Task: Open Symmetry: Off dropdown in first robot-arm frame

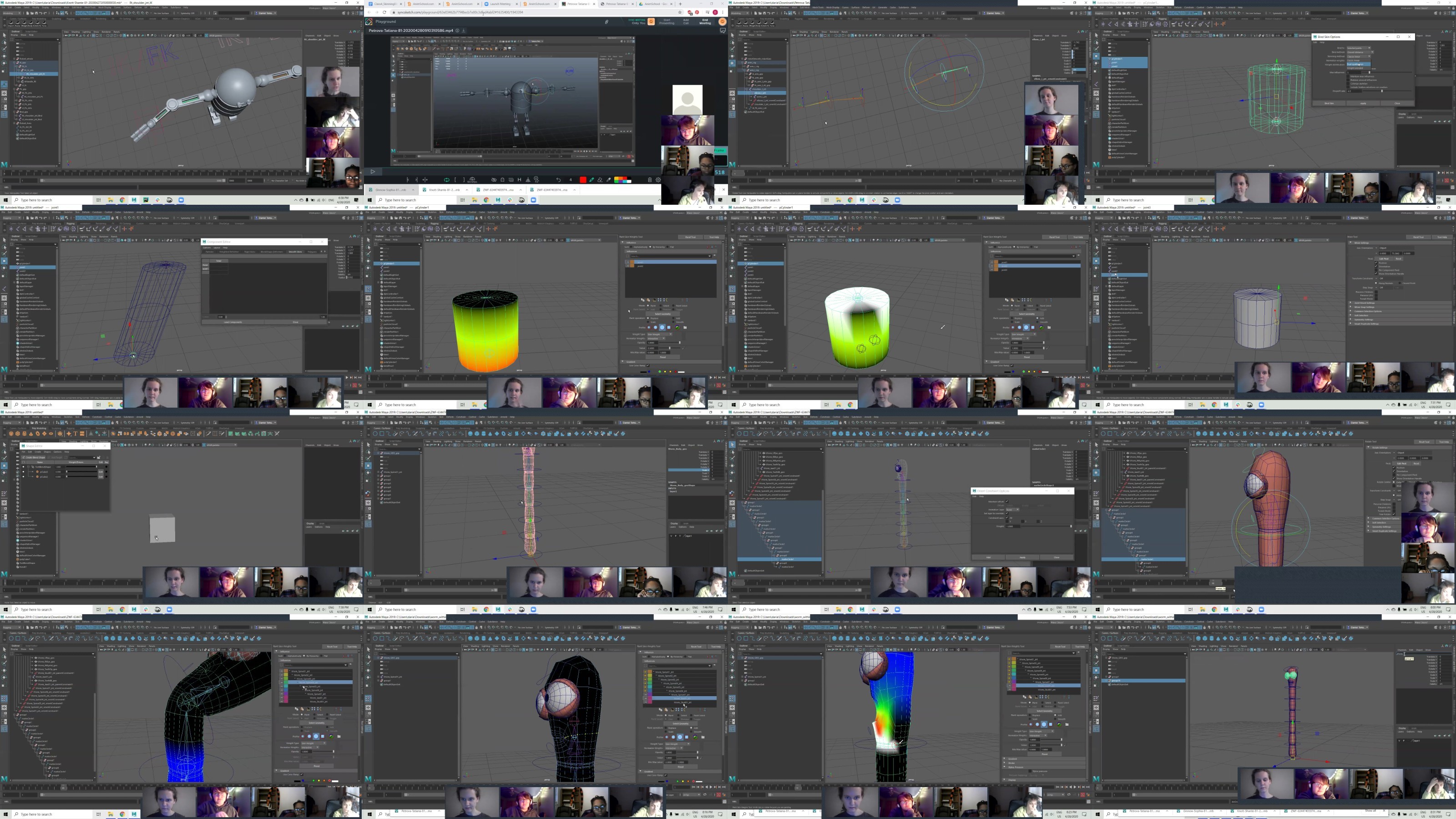Action: 187,13
